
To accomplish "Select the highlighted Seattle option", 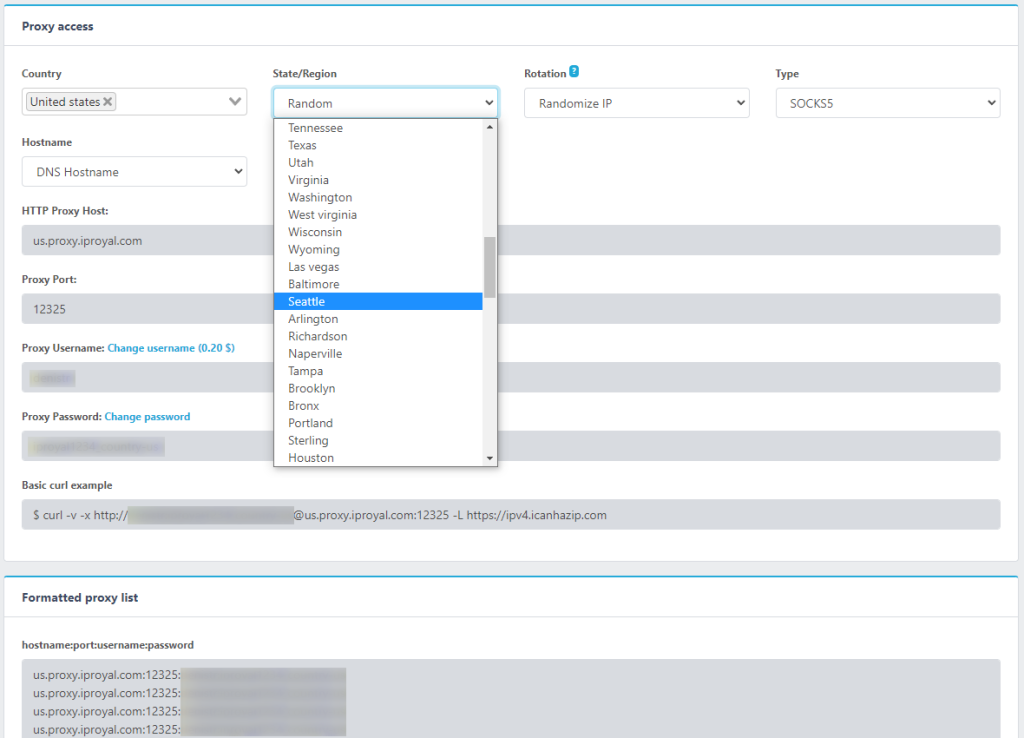I will tap(378, 302).
